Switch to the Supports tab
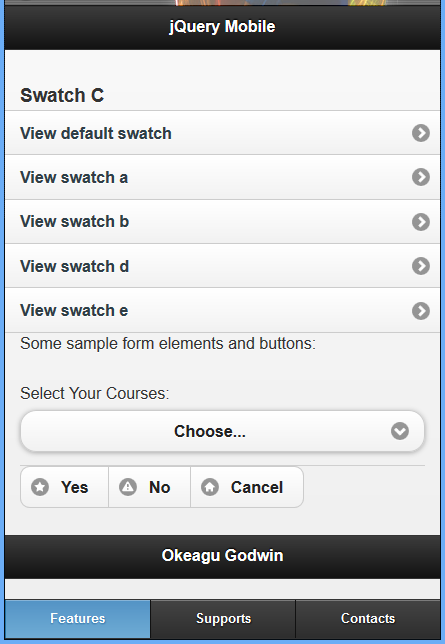The image size is (445, 644). 223,619
